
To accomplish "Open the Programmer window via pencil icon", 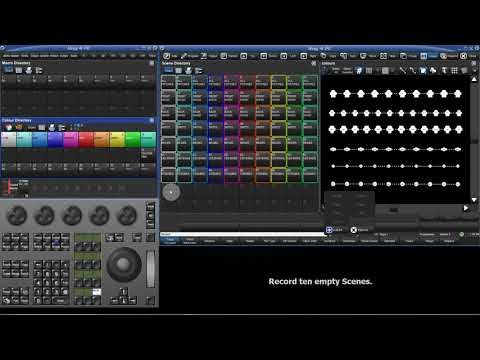I will [189, 56].
